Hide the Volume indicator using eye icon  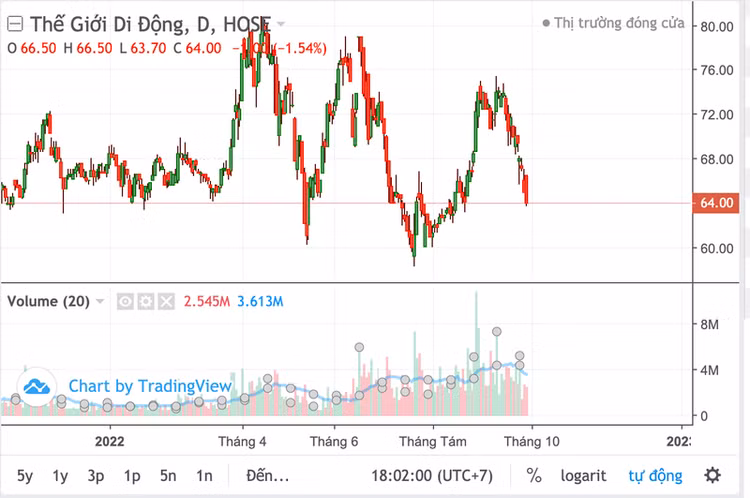tap(127, 301)
